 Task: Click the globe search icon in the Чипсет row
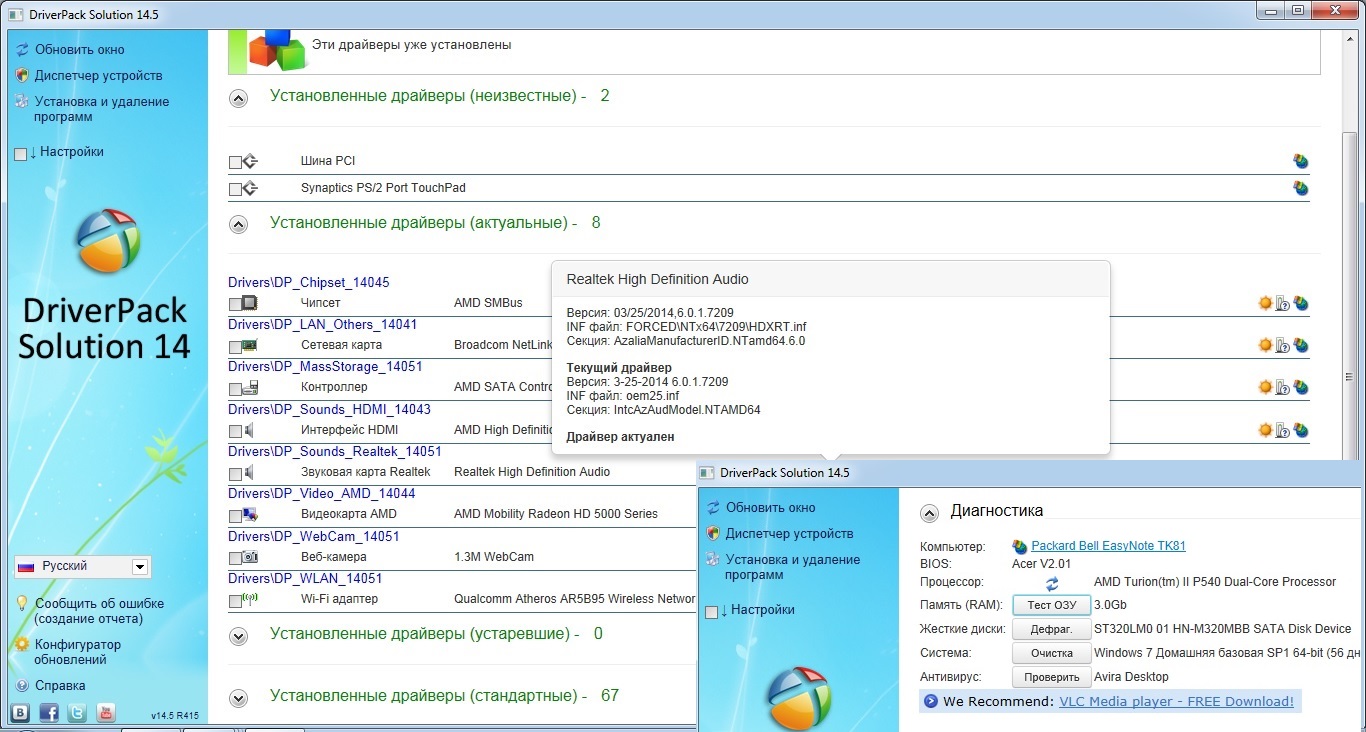pyautogui.click(x=1301, y=303)
